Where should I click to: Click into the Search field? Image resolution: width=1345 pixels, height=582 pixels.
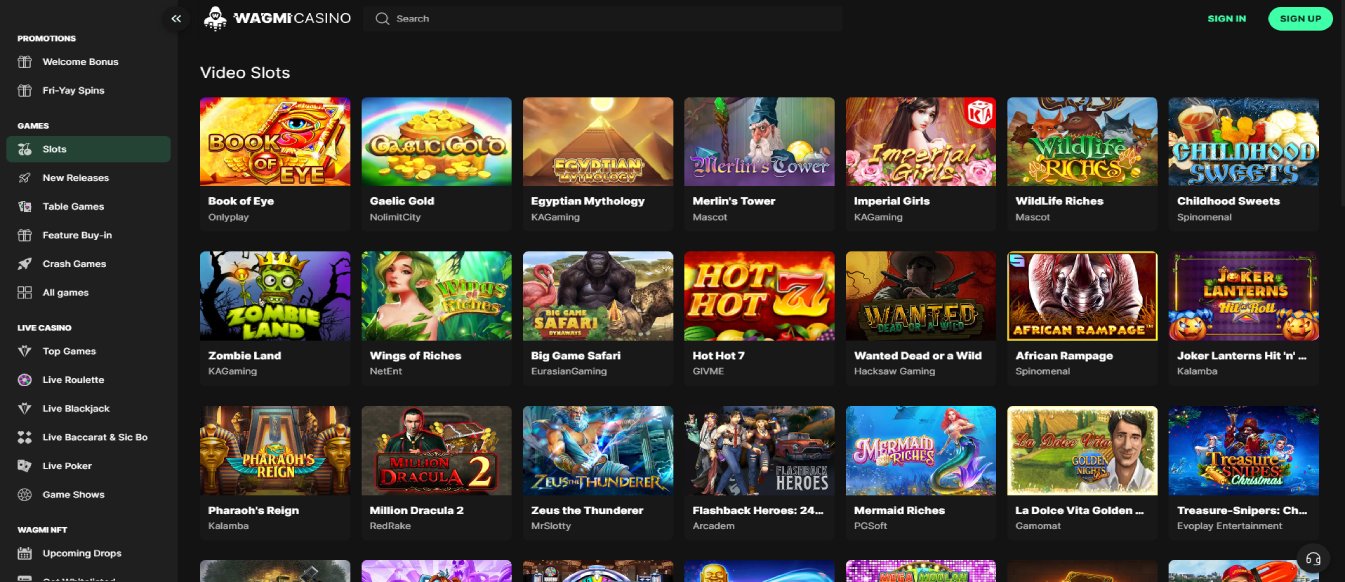610,18
